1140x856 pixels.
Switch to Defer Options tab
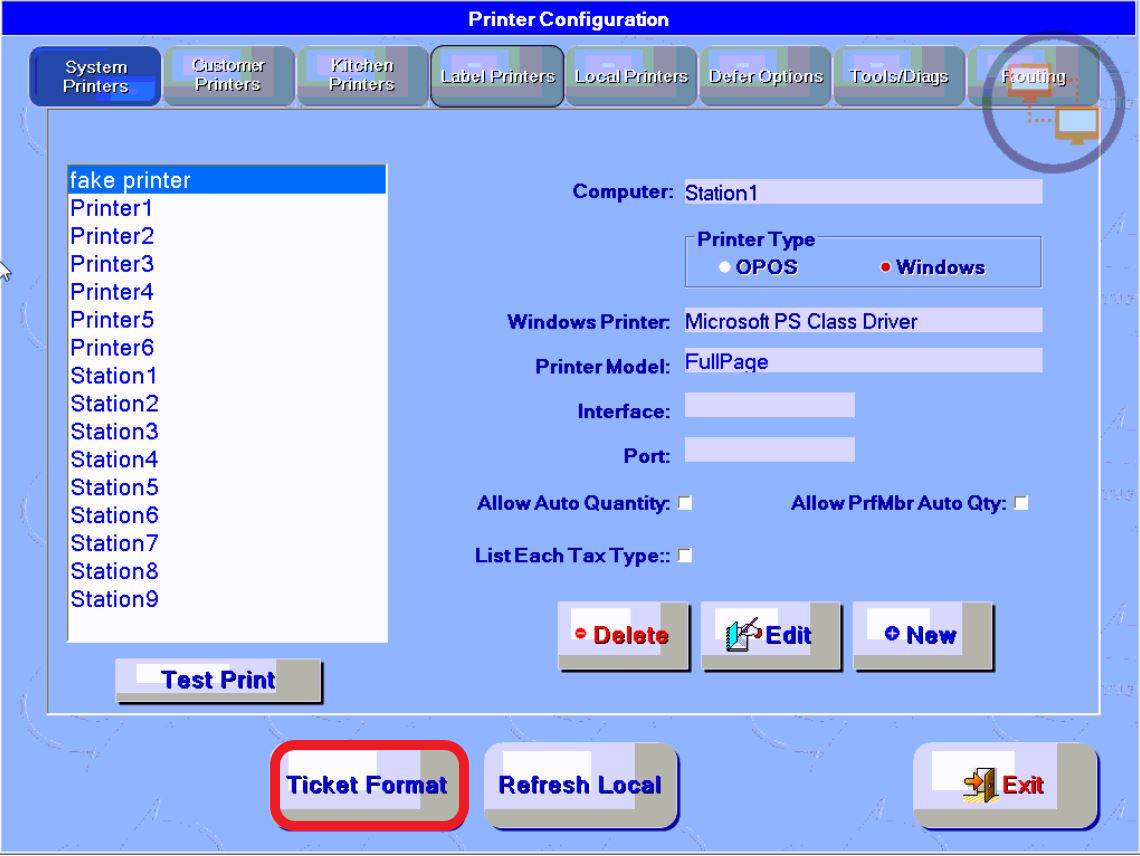pyautogui.click(x=765, y=76)
